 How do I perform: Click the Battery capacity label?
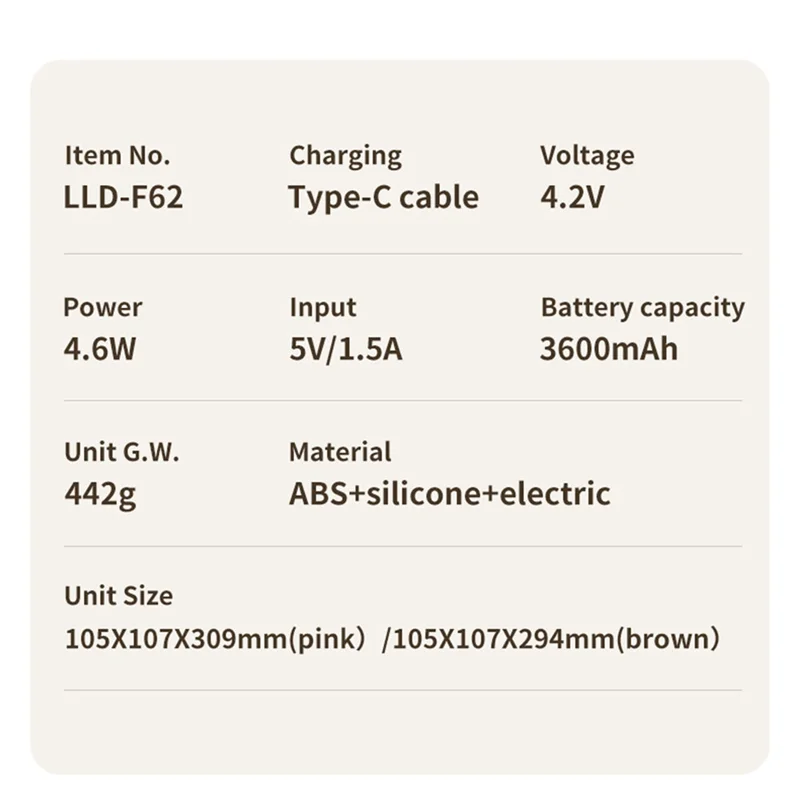642,308
